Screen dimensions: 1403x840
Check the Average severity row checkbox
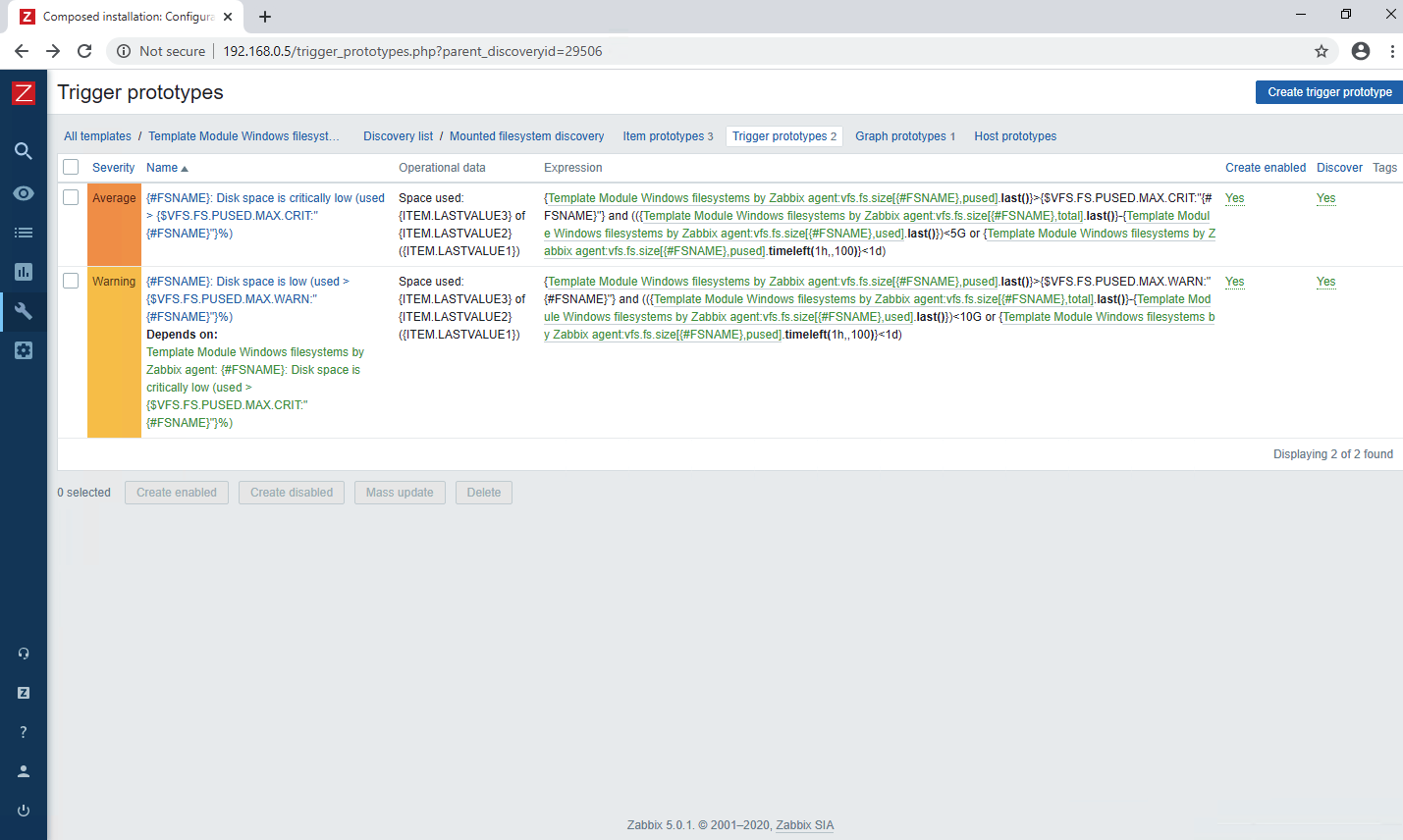tap(71, 197)
